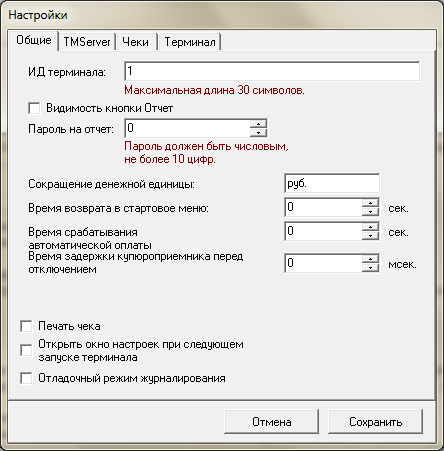Increase the Пароль на отчет spinner value
This screenshot has height=451, width=444.
(x=258, y=124)
